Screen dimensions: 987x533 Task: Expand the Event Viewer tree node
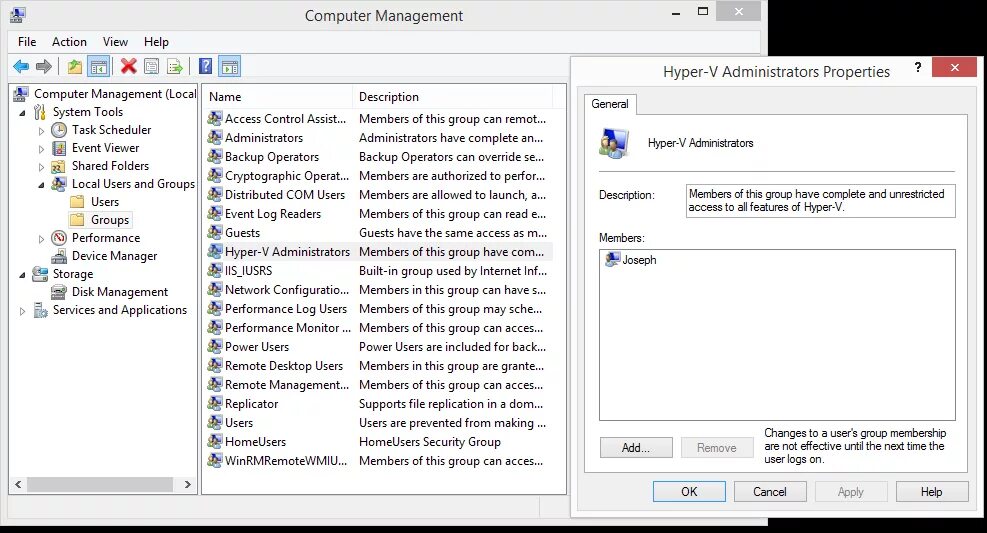[x=42, y=149]
